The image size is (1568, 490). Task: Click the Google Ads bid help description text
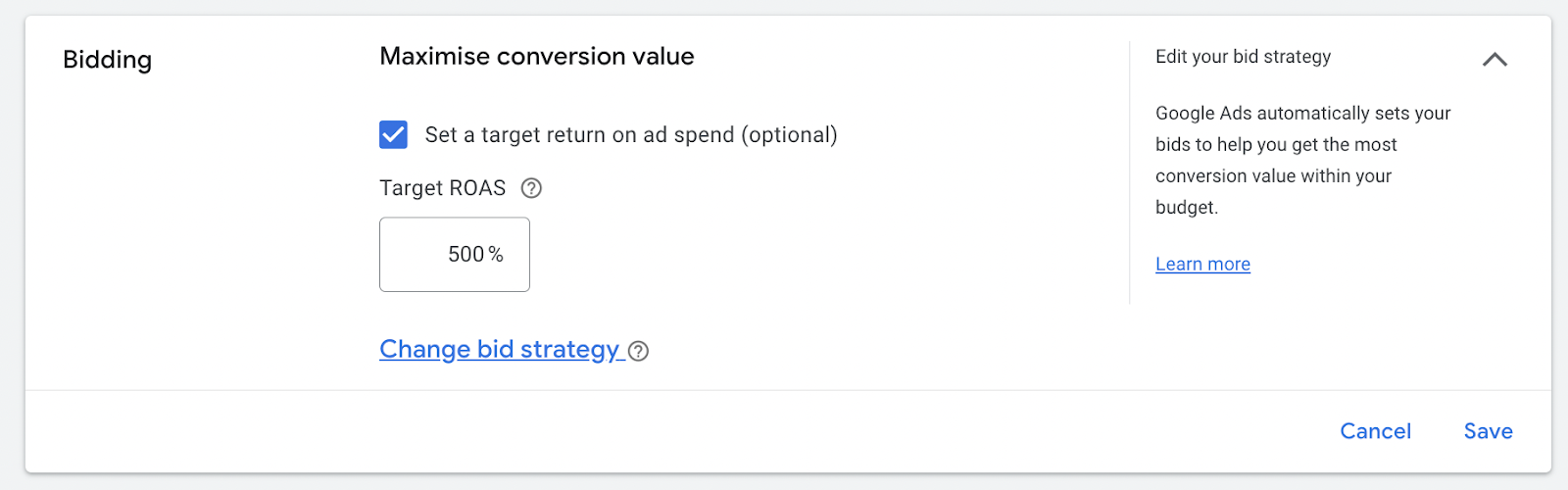(x=1301, y=160)
